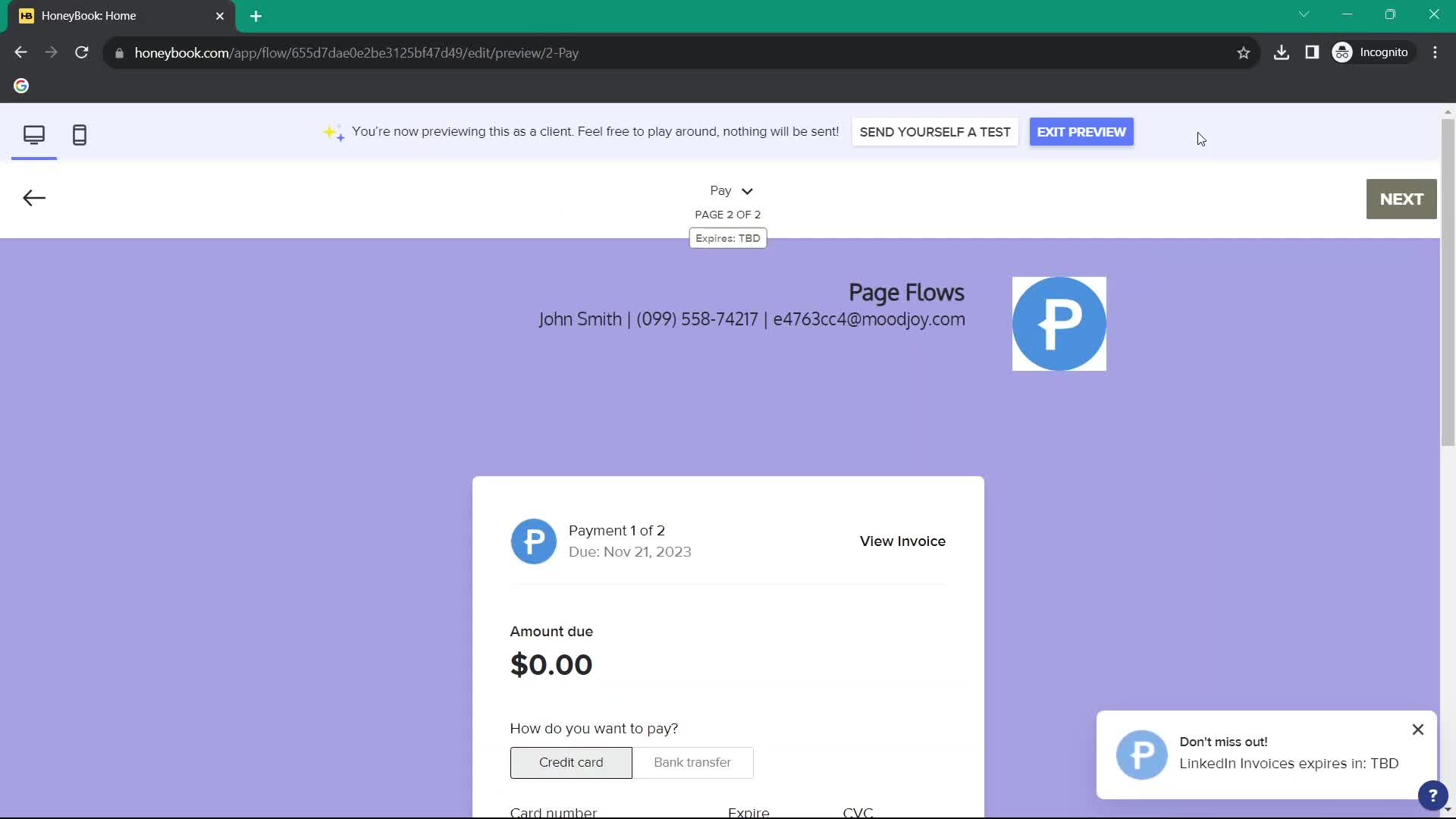Click View Invoice link

click(901, 541)
